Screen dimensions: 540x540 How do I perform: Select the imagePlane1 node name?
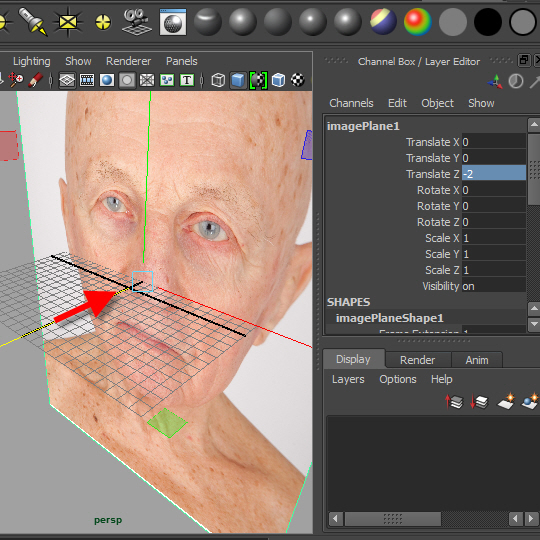363,126
